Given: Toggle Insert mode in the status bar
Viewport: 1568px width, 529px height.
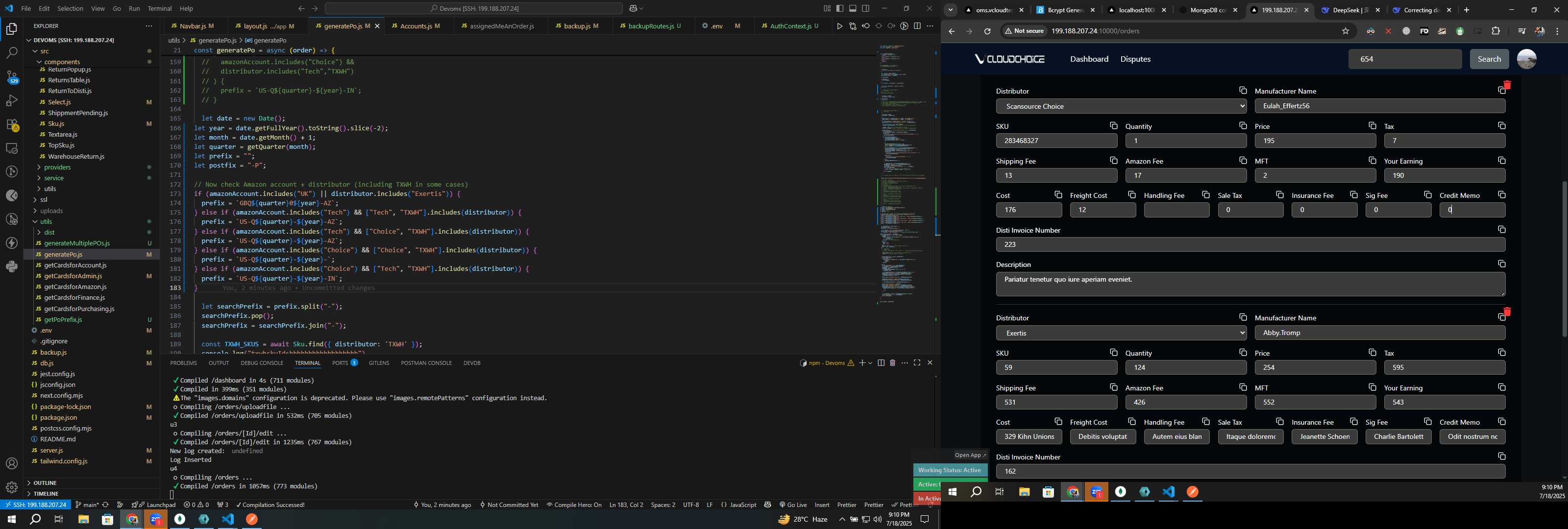Looking at the screenshot, I should 822,505.
